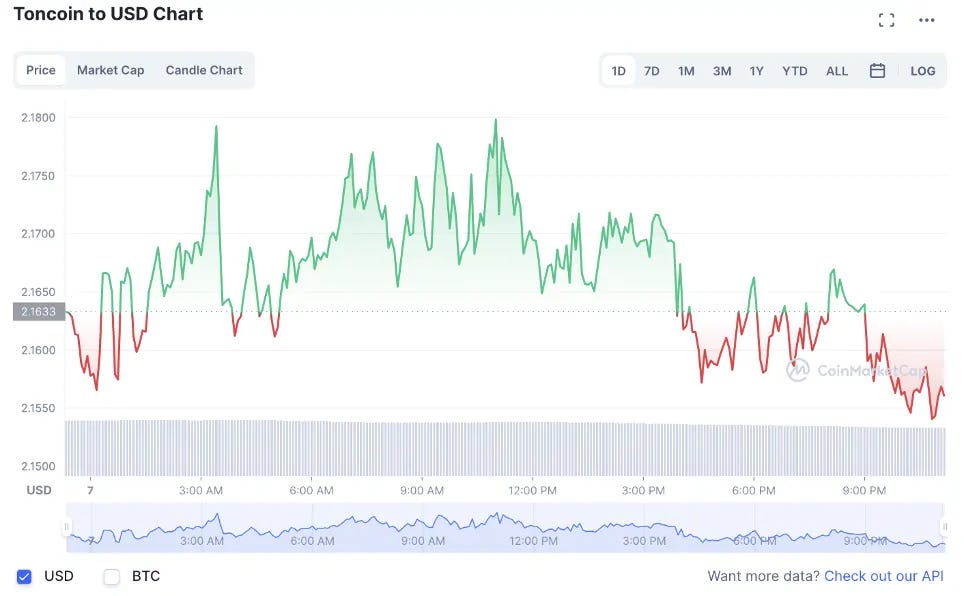Select the 7D time range
The width and height of the screenshot is (964, 596).
(x=652, y=71)
